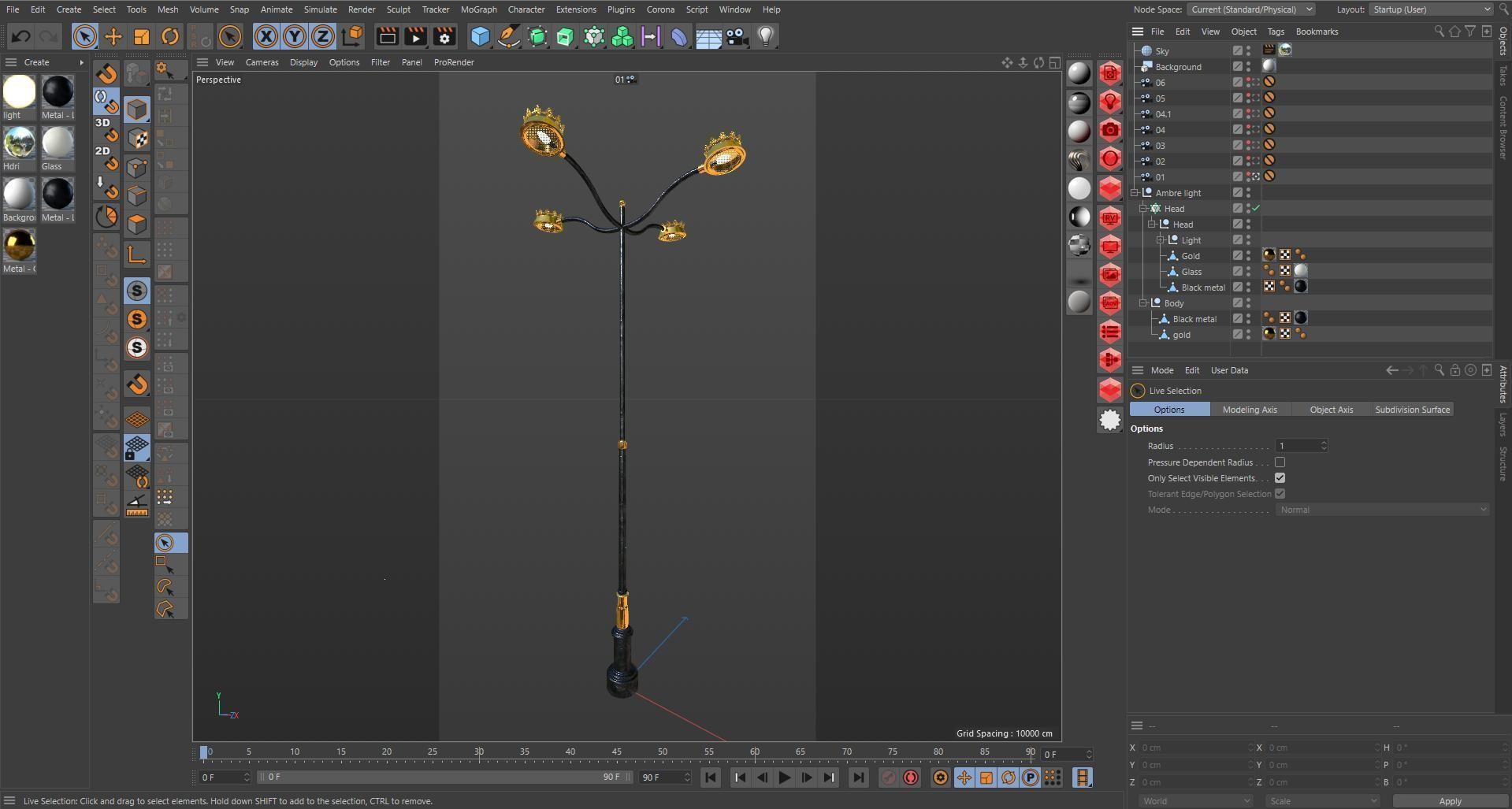Screen dimensions: 1512x809
Task: Click the Record Active Objects button
Action: coord(888,777)
